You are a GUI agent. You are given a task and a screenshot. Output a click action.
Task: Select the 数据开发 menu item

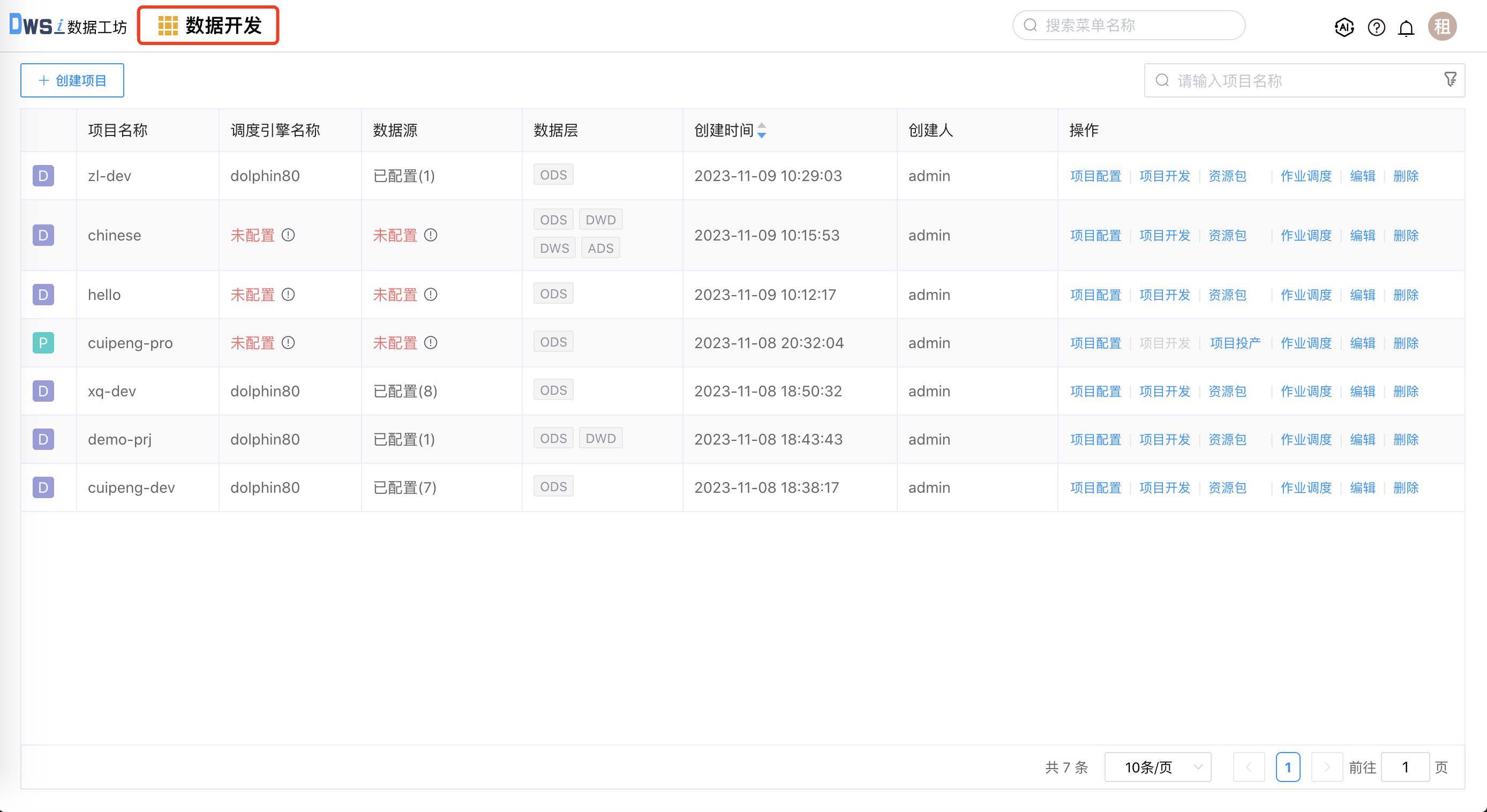pos(224,25)
